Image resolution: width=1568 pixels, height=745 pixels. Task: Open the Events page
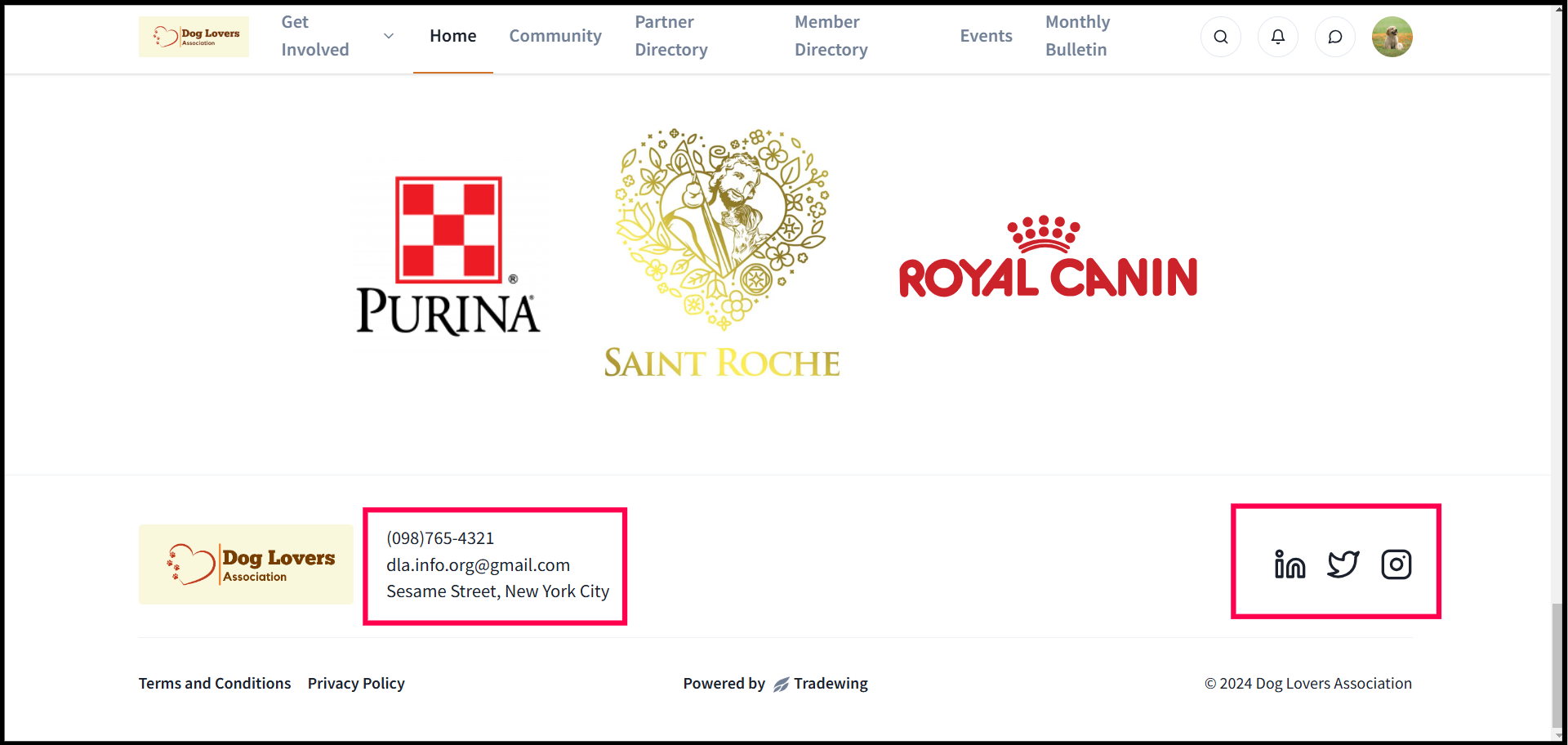pos(986,36)
